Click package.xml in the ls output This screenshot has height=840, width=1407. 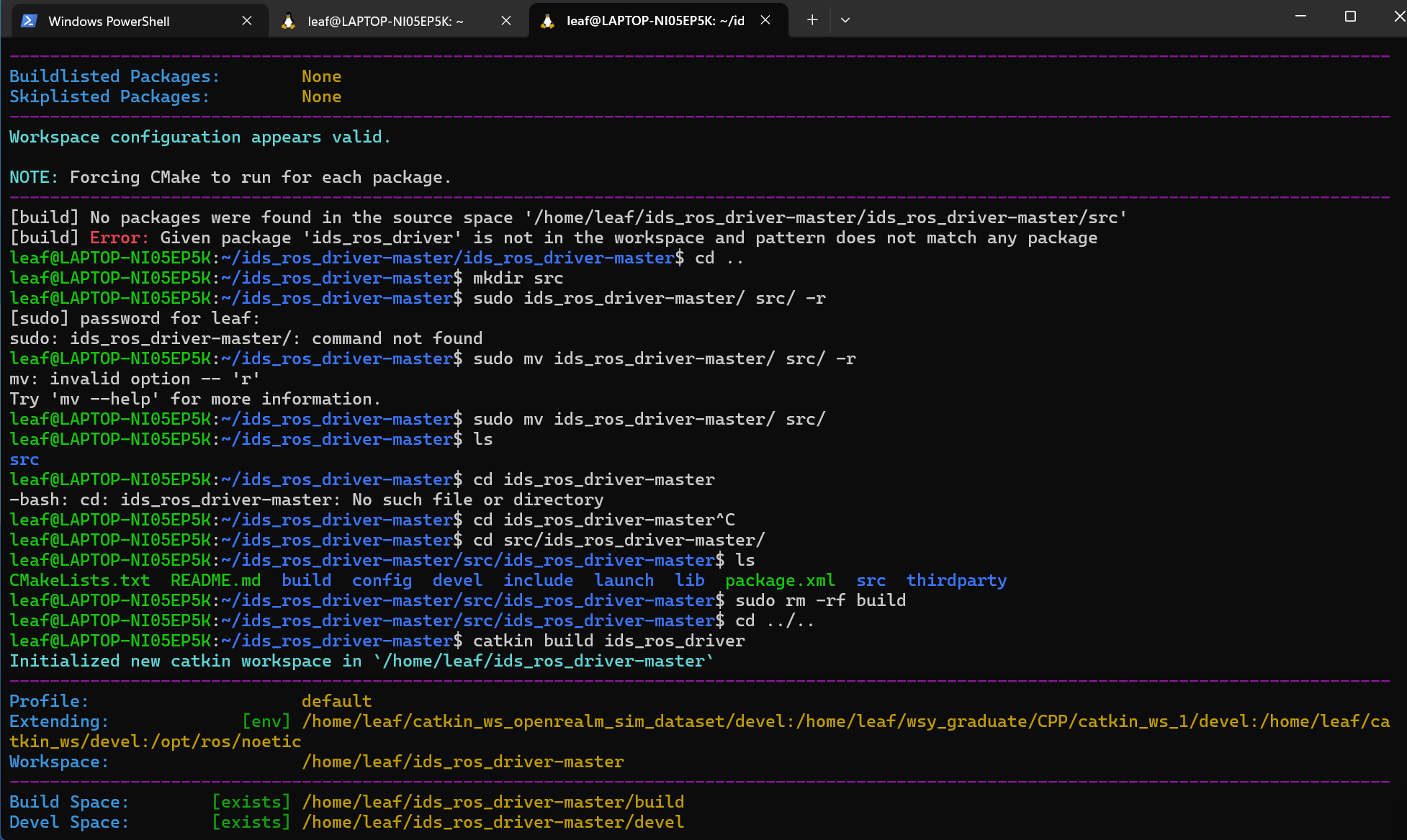click(x=780, y=580)
